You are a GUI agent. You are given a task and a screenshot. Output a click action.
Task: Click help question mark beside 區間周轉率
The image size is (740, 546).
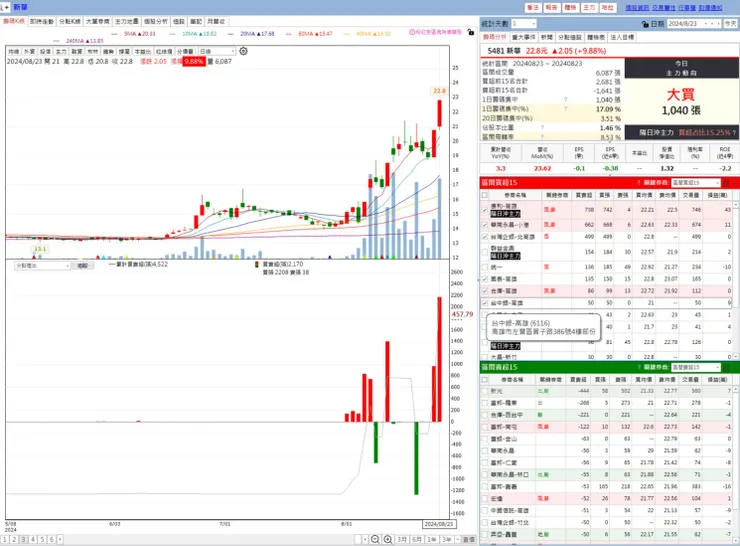(x=542, y=136)
